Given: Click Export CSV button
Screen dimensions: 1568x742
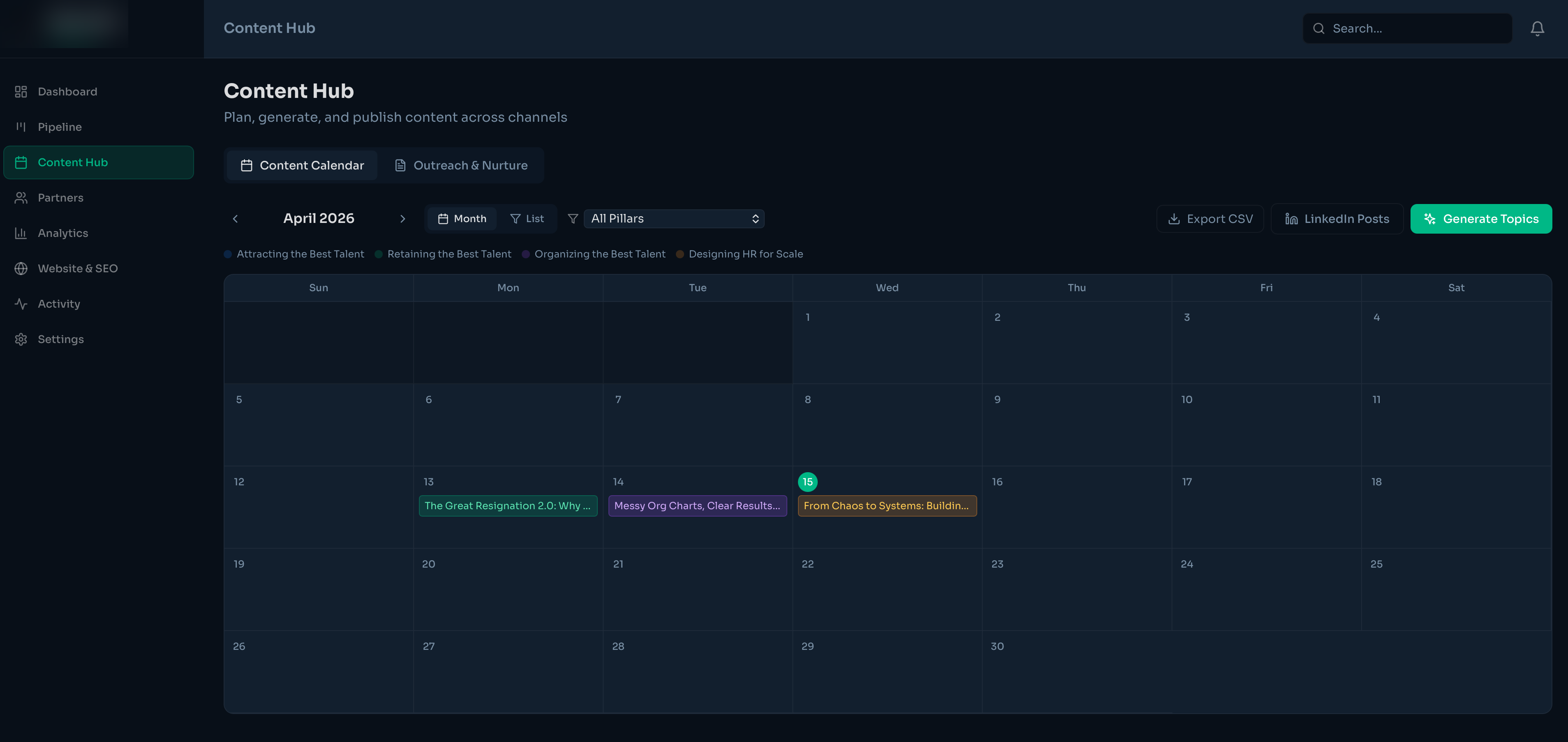Looking at the screenshot, I should [x=1210, y=219].
